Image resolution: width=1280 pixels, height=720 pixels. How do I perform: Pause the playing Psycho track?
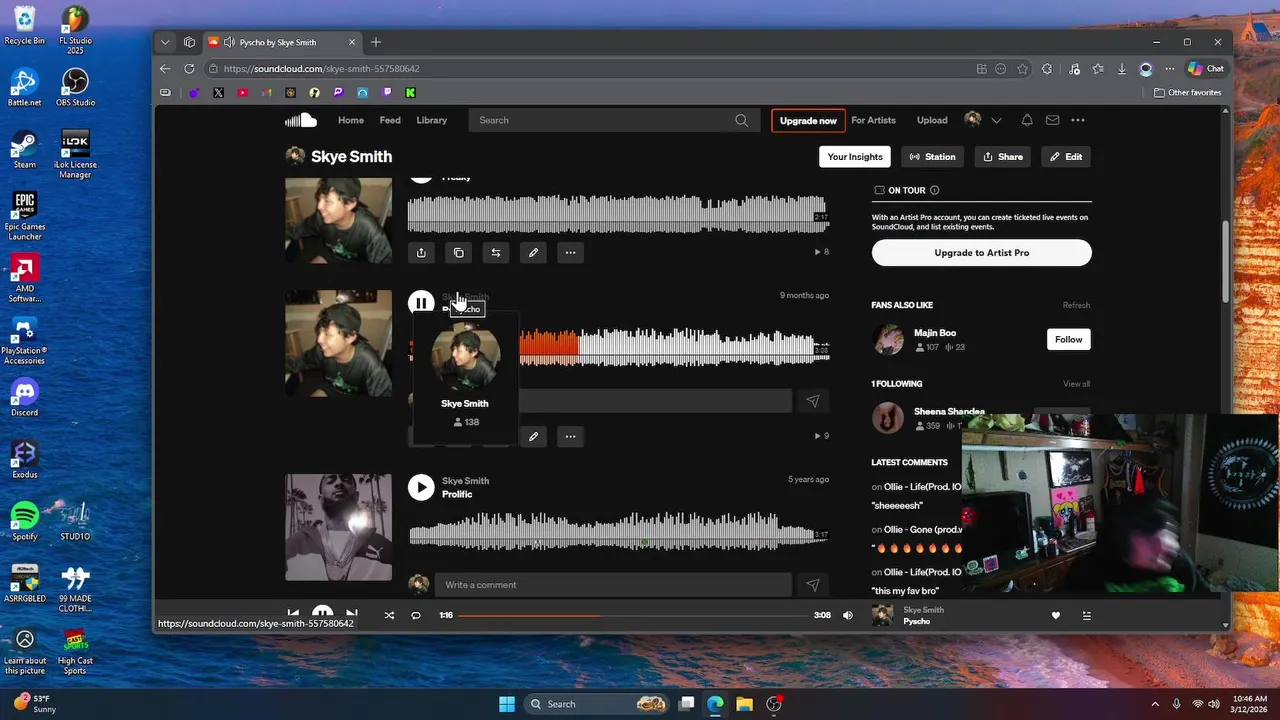(x=421, y=303)
